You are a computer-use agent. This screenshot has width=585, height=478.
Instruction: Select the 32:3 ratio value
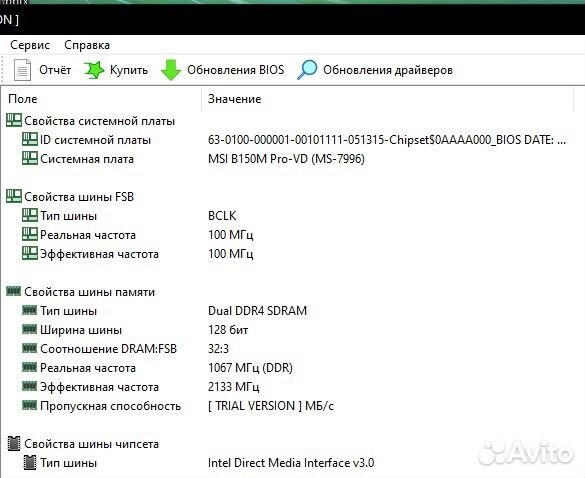pos(218,349)
